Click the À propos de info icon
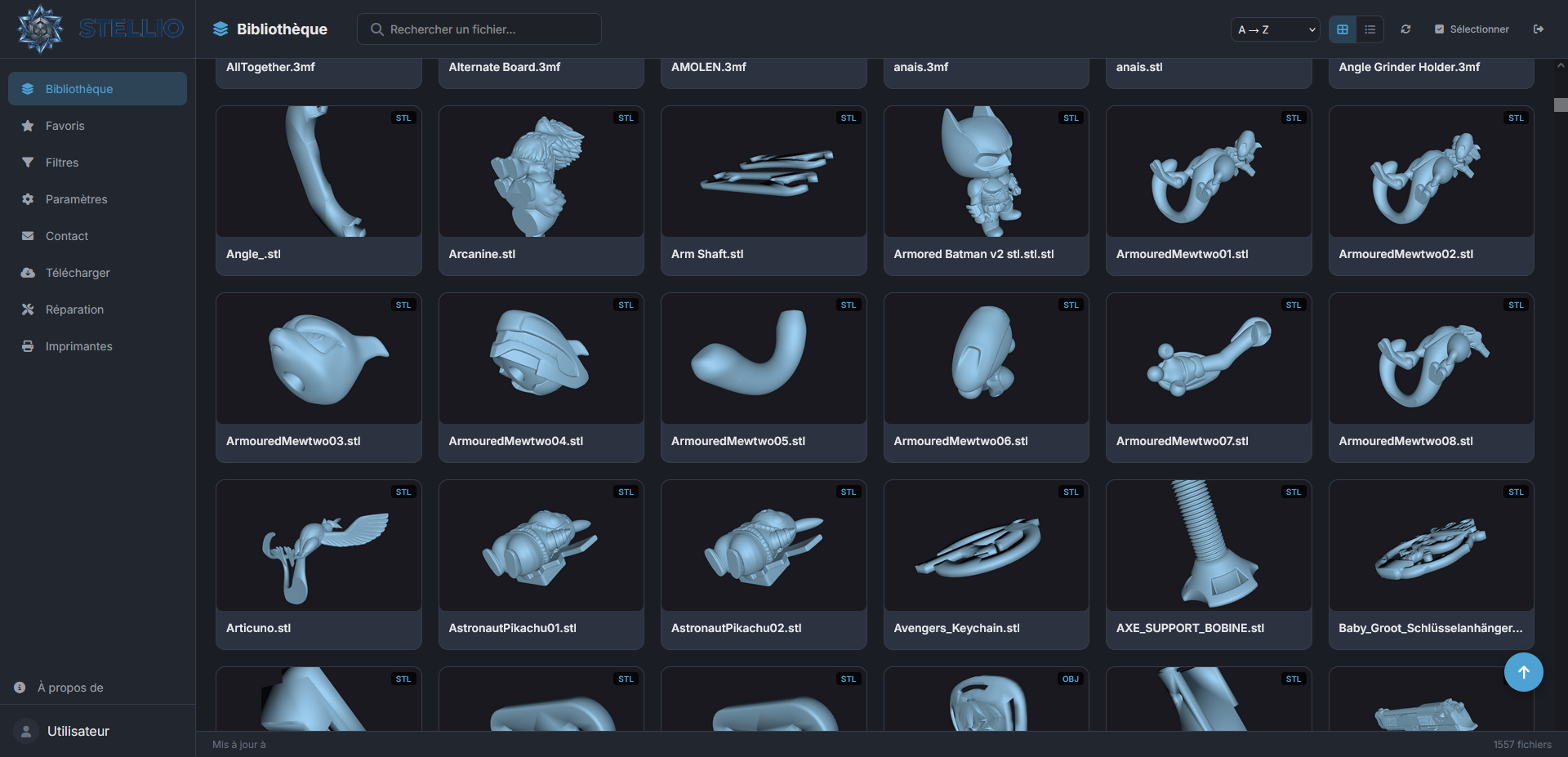Screen dimensions: 1568x757 [20, 688]
